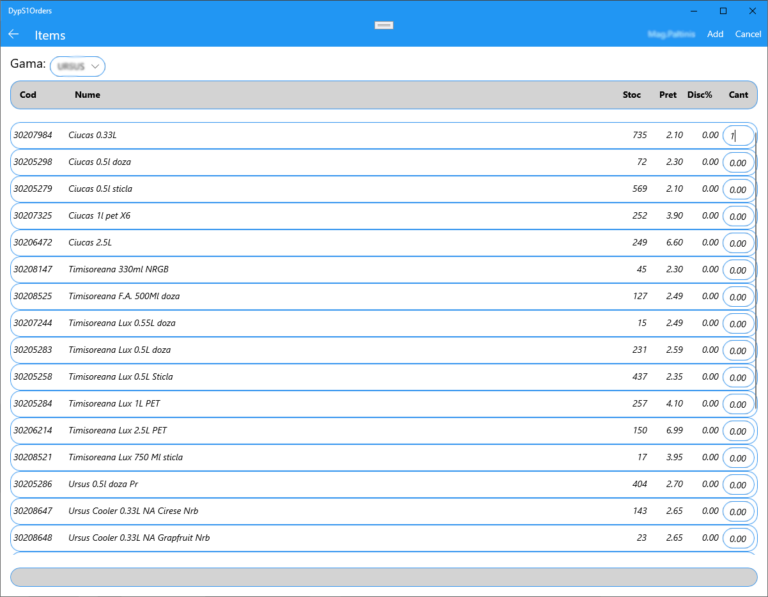Focus quantity field for Timisoreana Lux 0.5L doza
This screenshot has height=597, width=768.
tap(738, 351)
